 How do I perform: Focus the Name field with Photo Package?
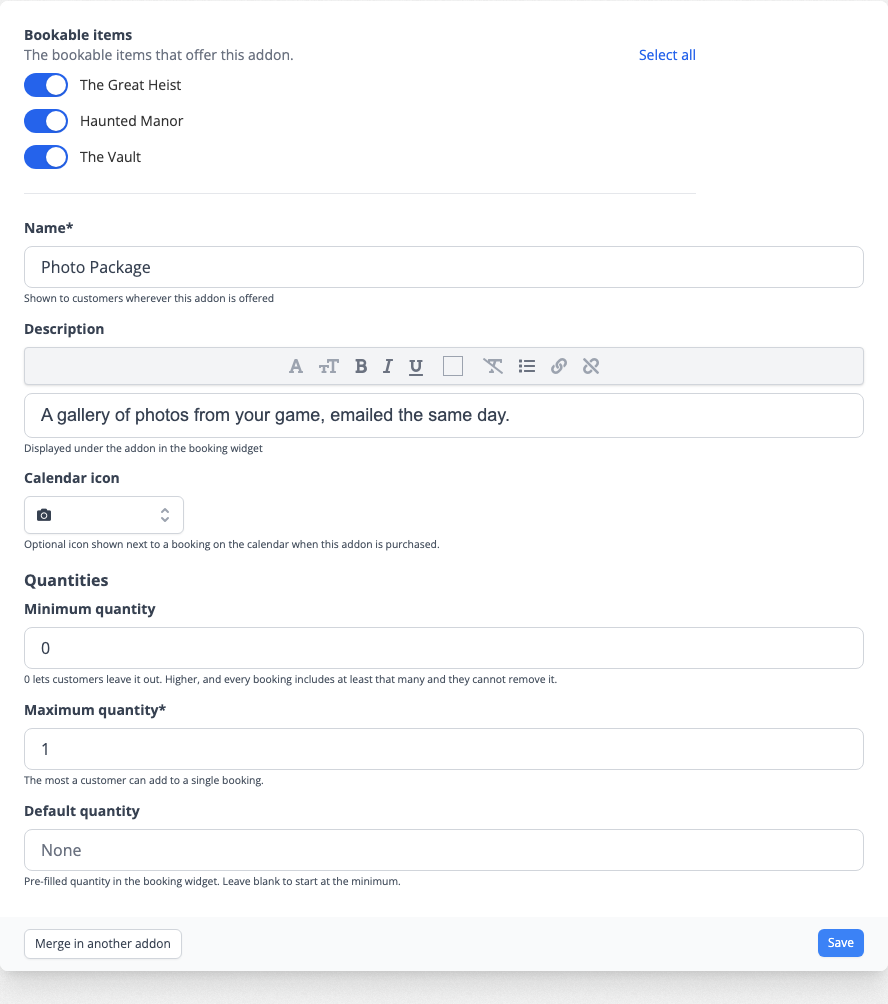444,267
